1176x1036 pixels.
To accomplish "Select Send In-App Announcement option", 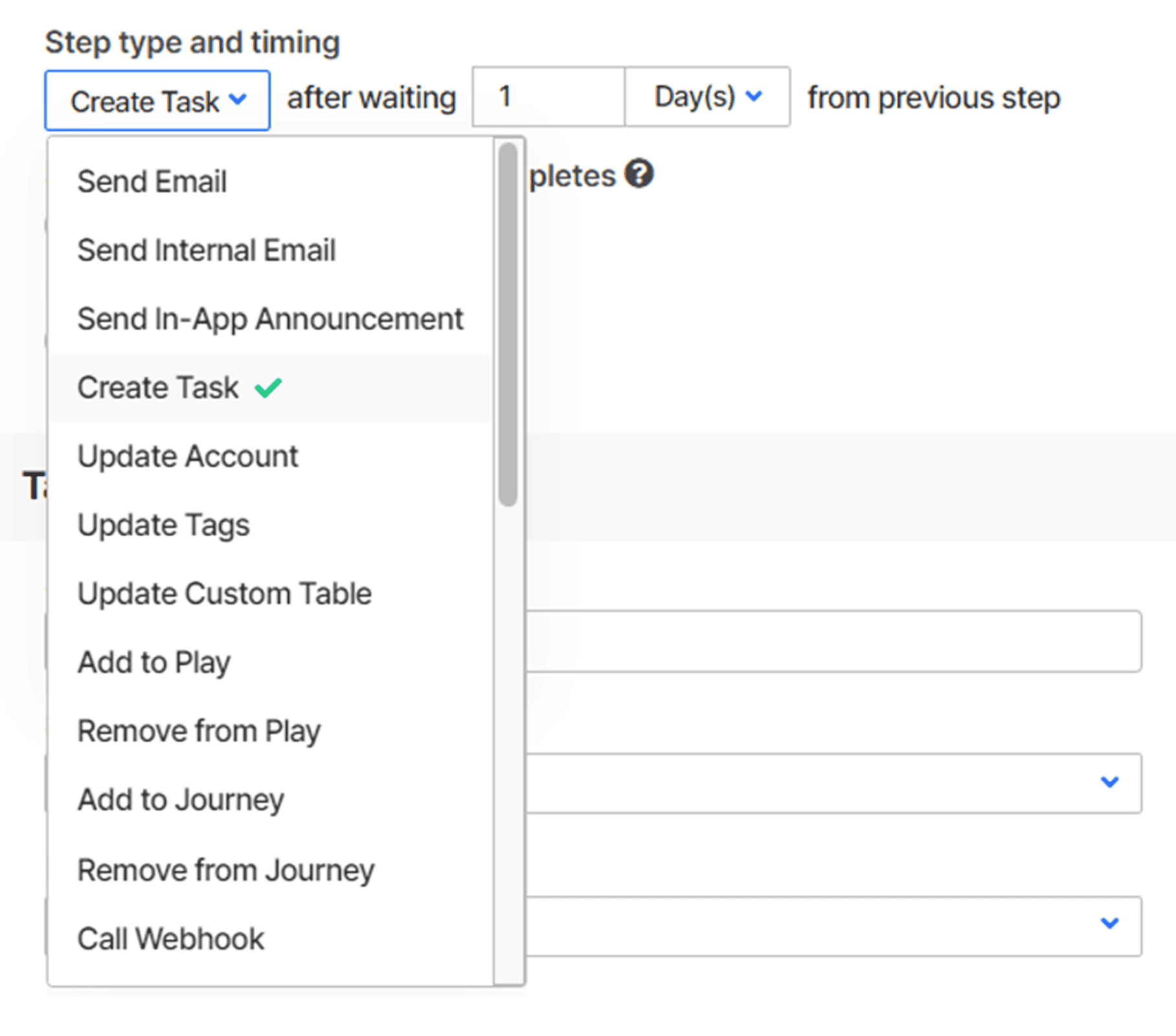I will 270,319.
